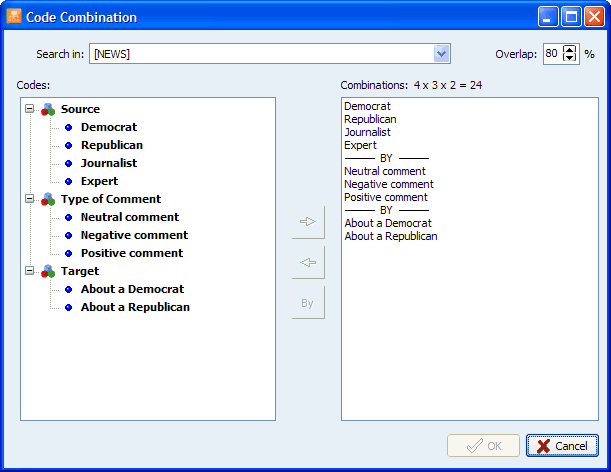Click the Target category icon in tree
611x472 pixels.
click(x=48, y=272)
